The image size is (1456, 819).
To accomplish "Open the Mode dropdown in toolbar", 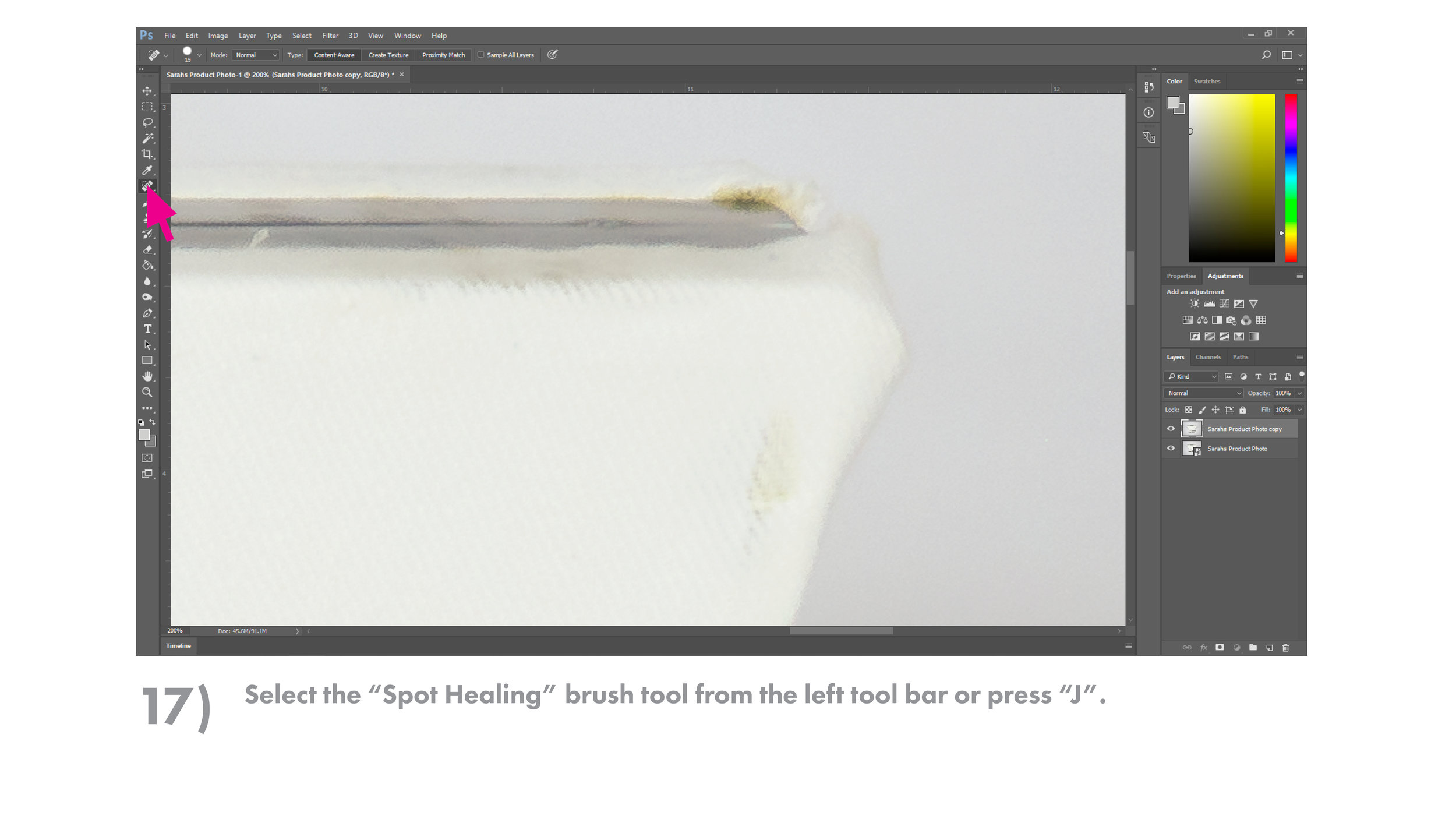I will (256, 55).
